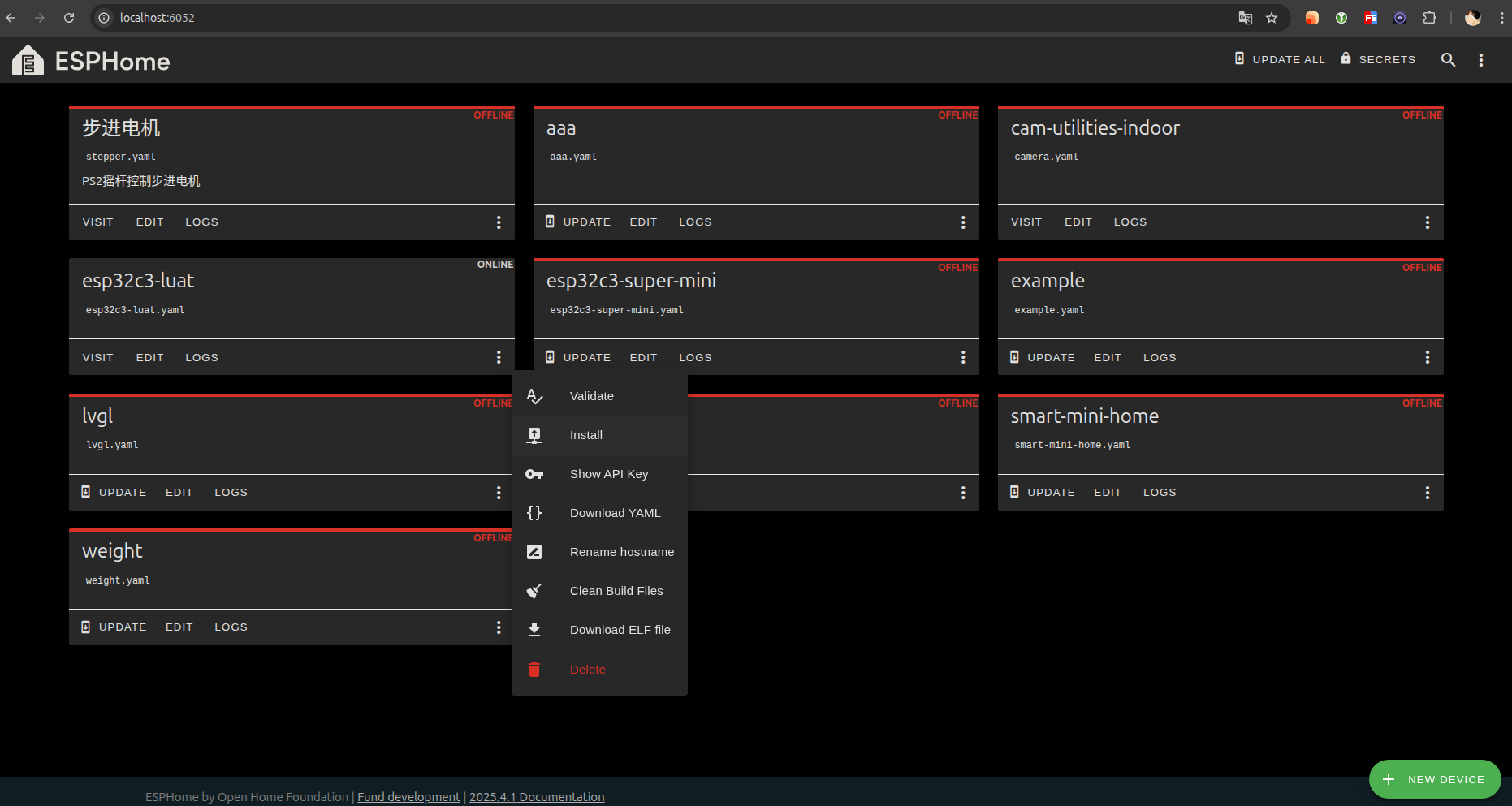Click UPDATE on esp32c3-super-mini card
This screenshot has height=806, width=1512.
(x=577, y=357)
